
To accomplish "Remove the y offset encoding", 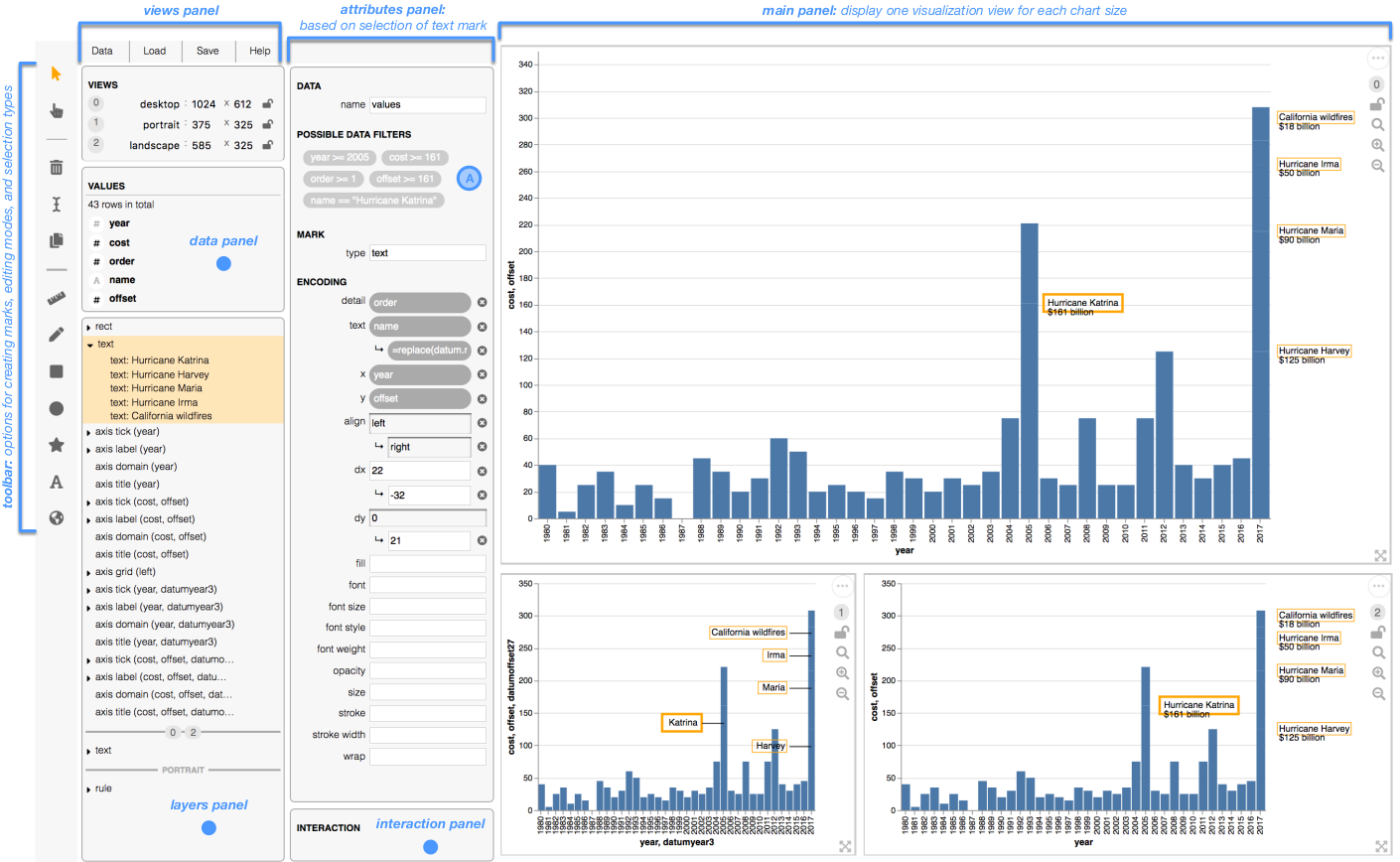I will [x=482, y=398].
